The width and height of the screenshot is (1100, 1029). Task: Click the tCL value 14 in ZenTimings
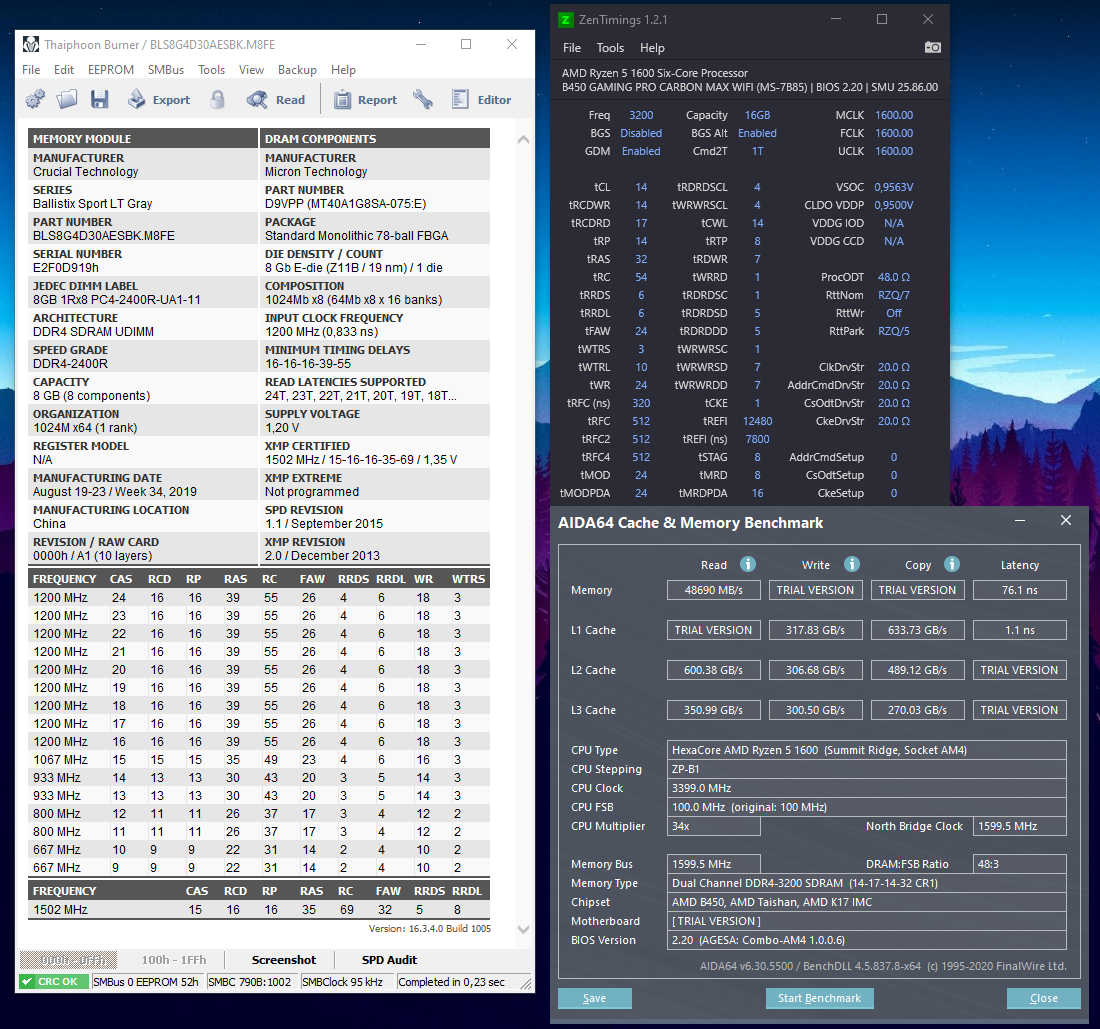tap(641, 187)
